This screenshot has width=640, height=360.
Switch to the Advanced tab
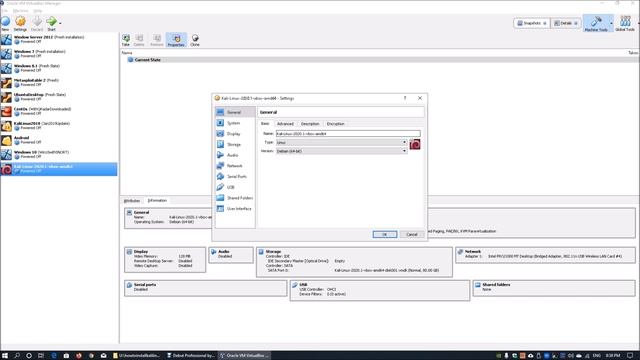[x=285, y=124]
